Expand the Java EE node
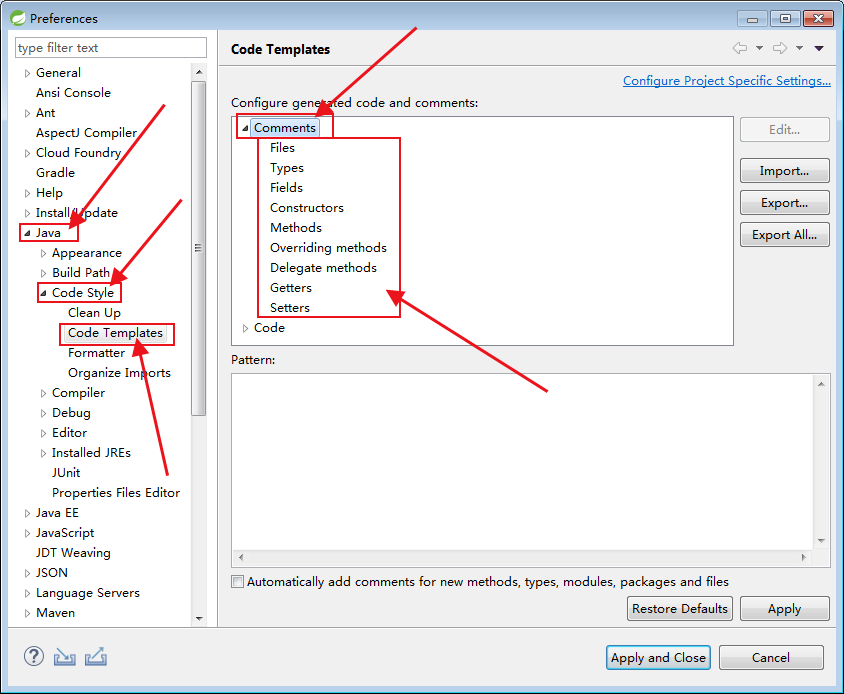 [x=27, y=514]
